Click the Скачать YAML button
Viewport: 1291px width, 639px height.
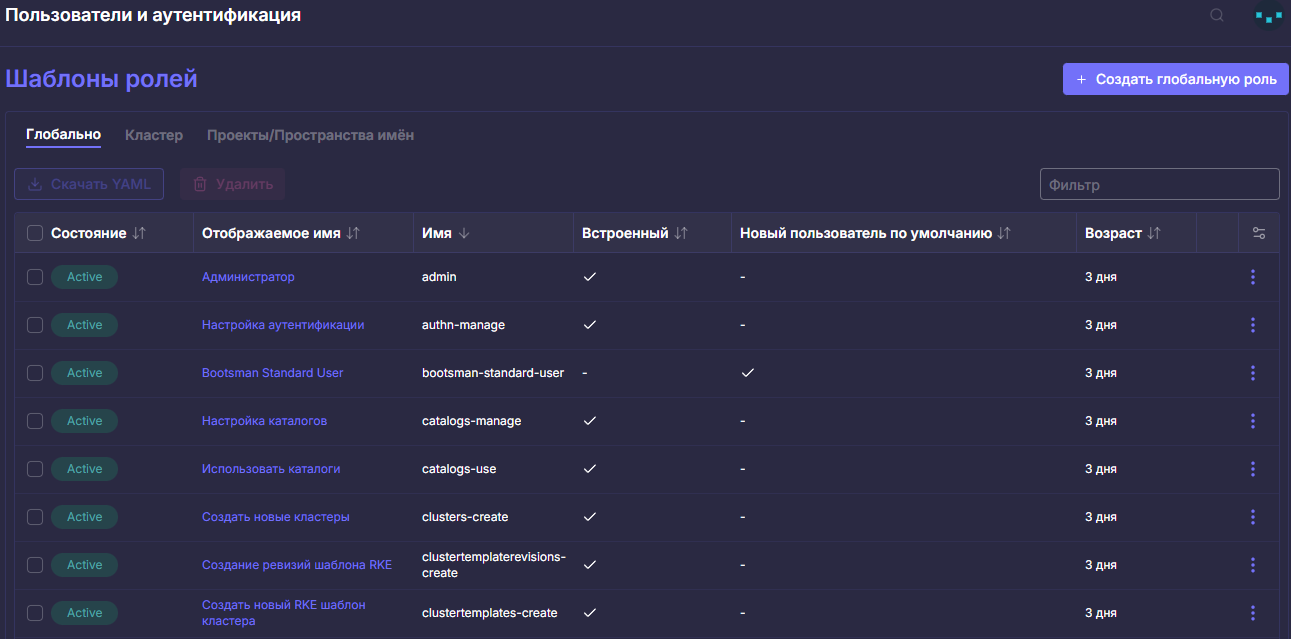(x=89, y=184)
